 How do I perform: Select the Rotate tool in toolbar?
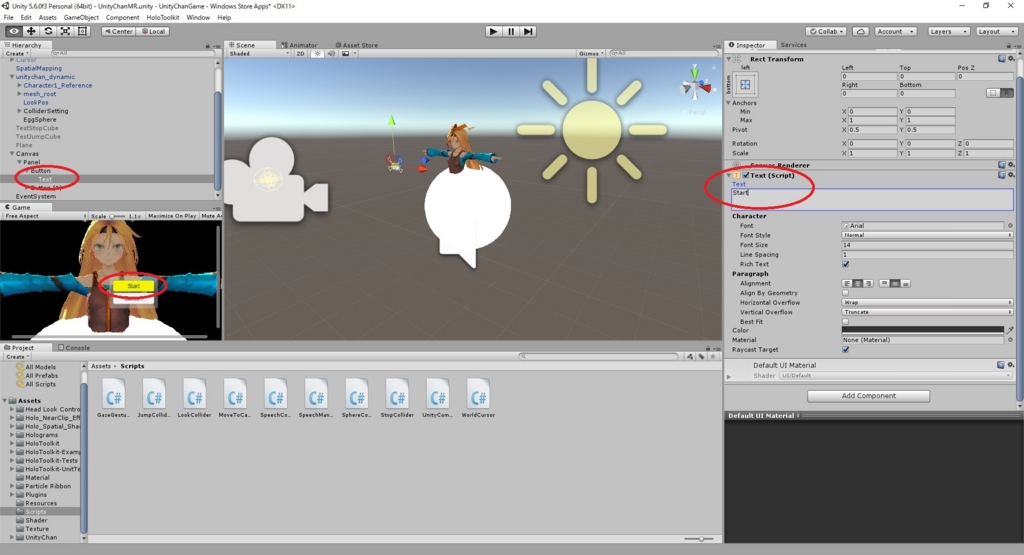[x=48, y=31]
